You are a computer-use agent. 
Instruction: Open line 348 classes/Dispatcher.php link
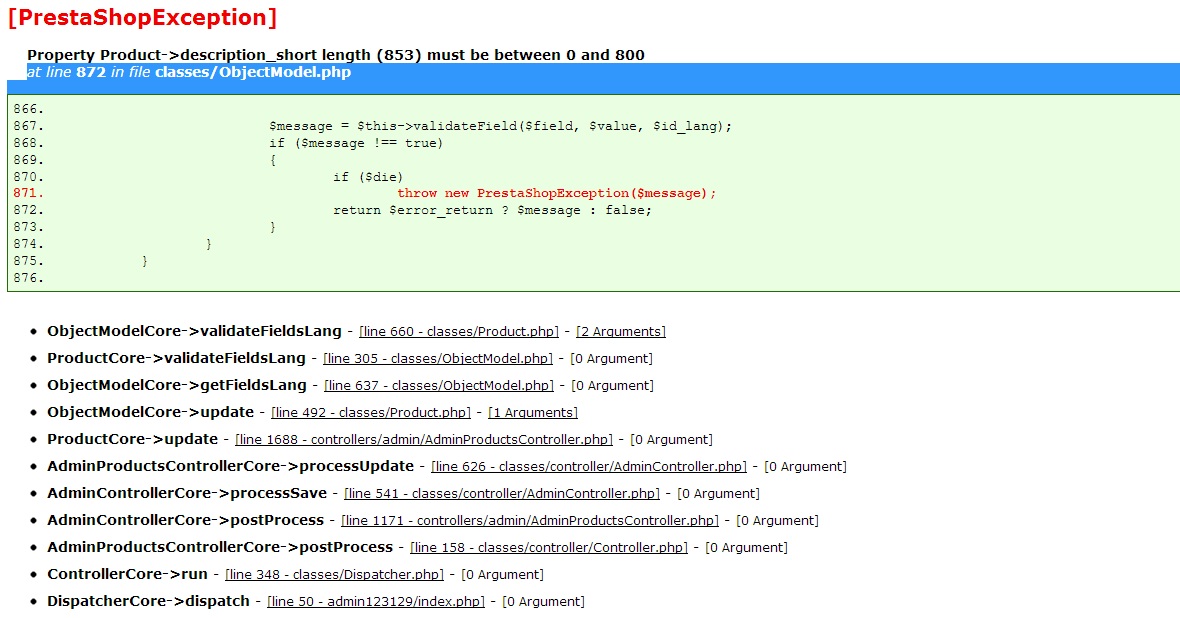(334, 576)
